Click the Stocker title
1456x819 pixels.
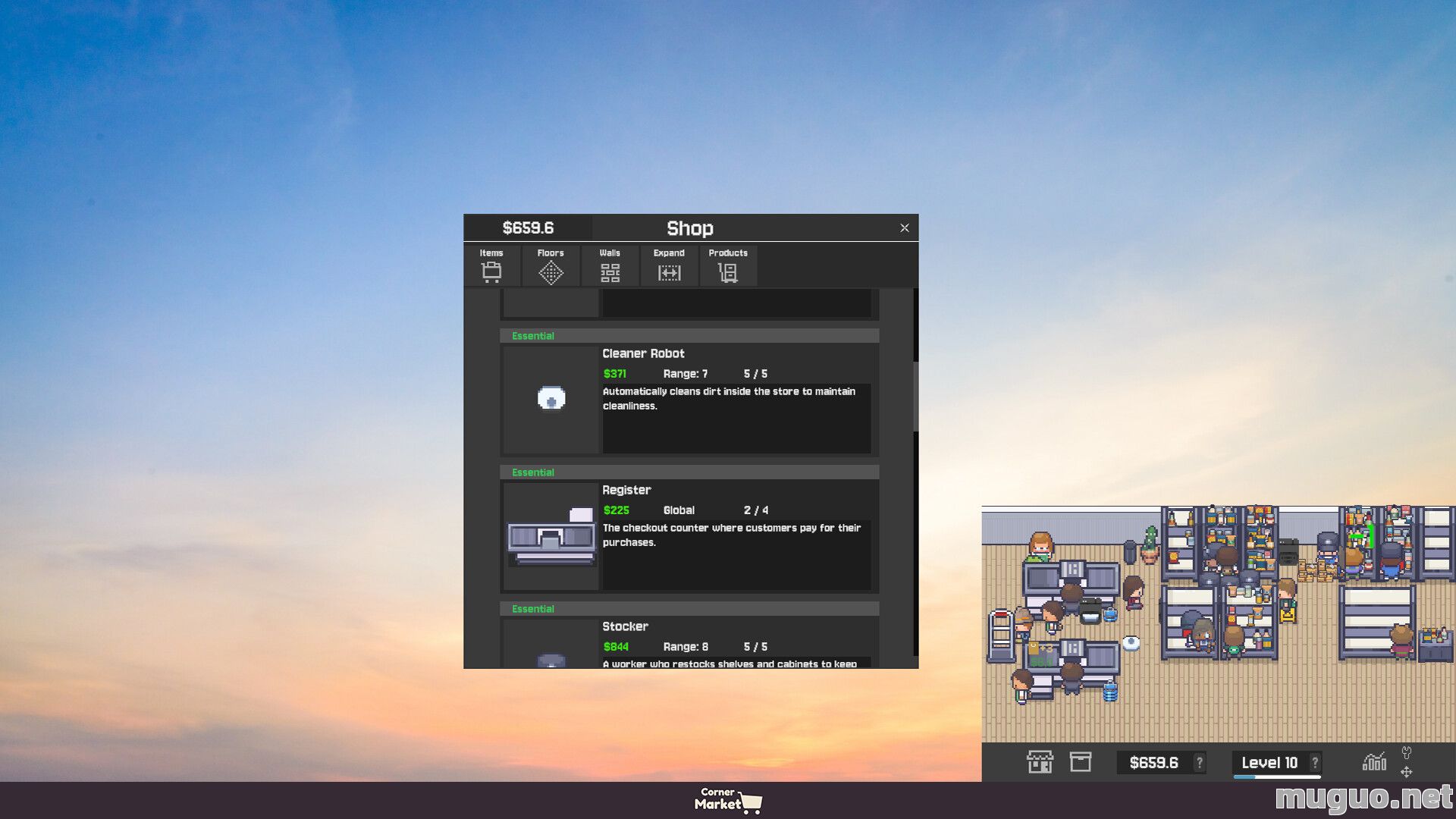click(625, 626)
